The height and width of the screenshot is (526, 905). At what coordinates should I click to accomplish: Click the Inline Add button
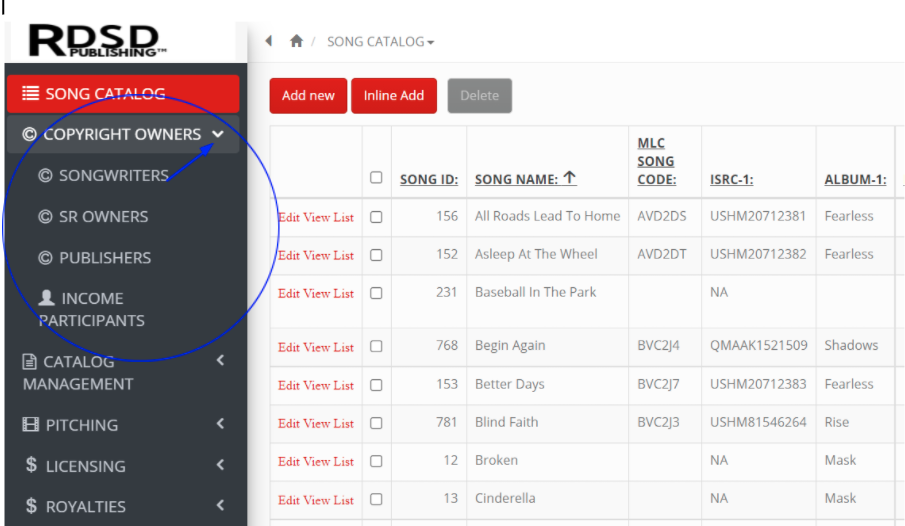[x=394, y=96]
